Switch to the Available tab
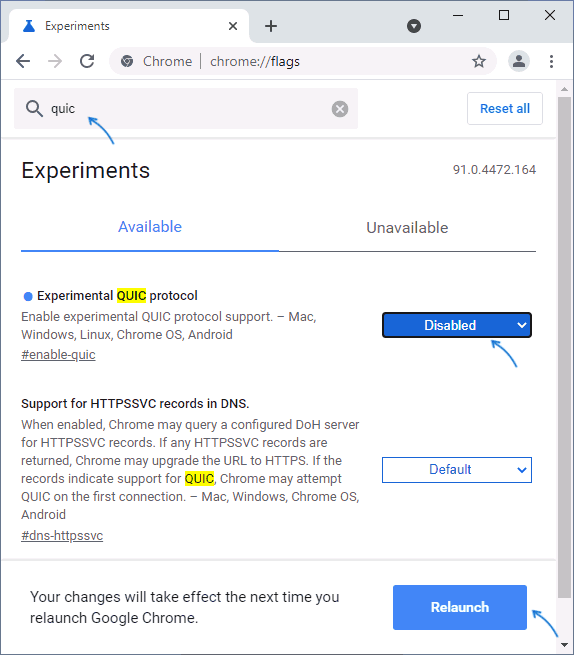574x655 pixels. tap(150, 227)
